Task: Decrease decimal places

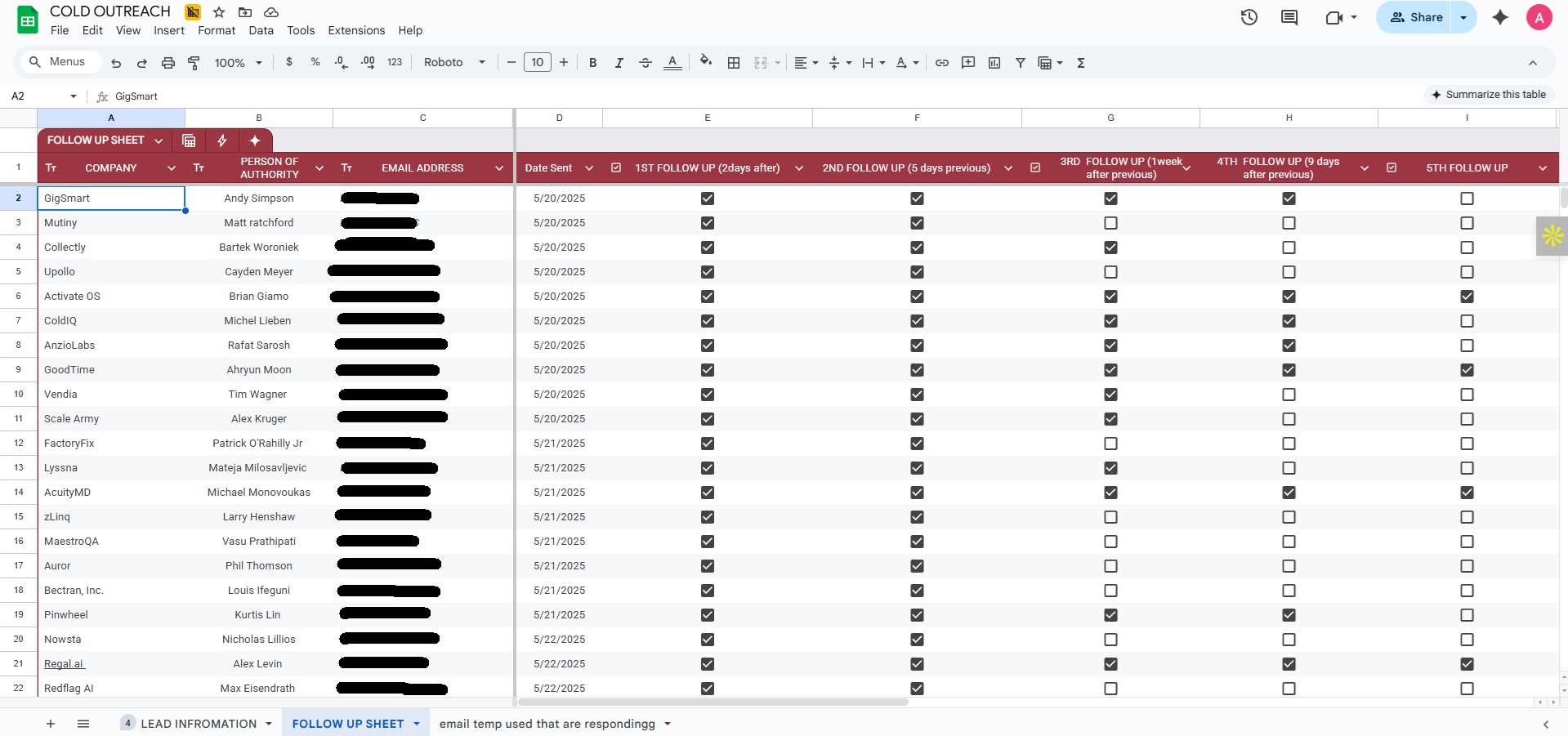Action: pos(342,62)
